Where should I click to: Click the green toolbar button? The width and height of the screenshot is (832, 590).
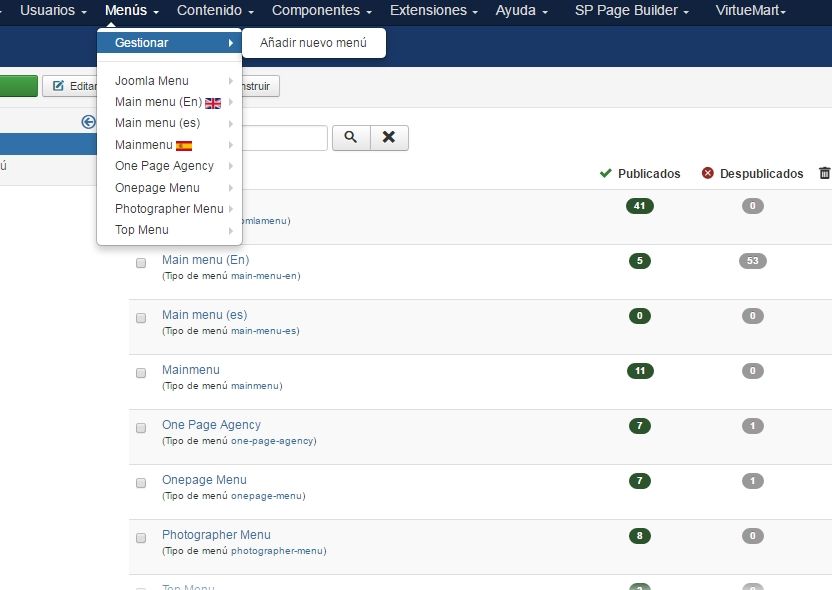[x=19, y=86]
